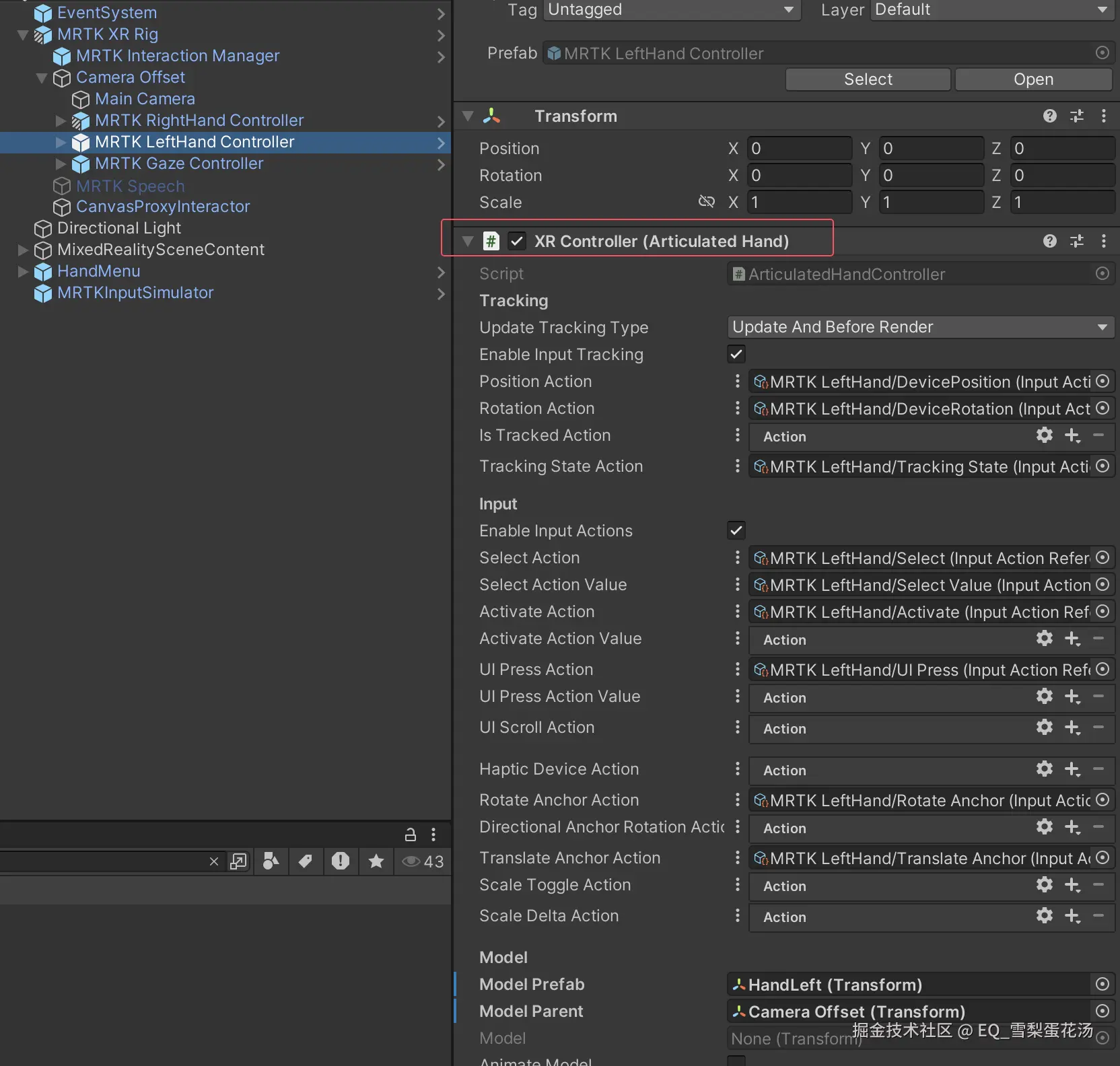Toggle error log filter icon
The height and width of the screenshot is (1066, 1120).
(341, 861)
